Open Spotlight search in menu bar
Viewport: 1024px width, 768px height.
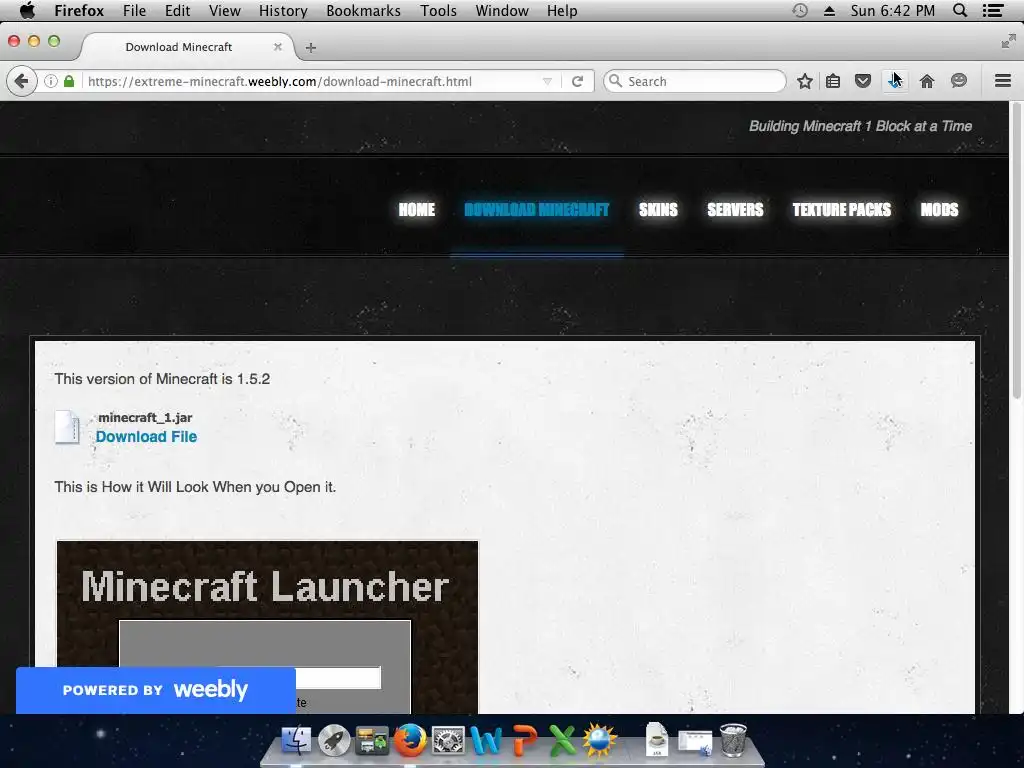(x=960, y=10)
